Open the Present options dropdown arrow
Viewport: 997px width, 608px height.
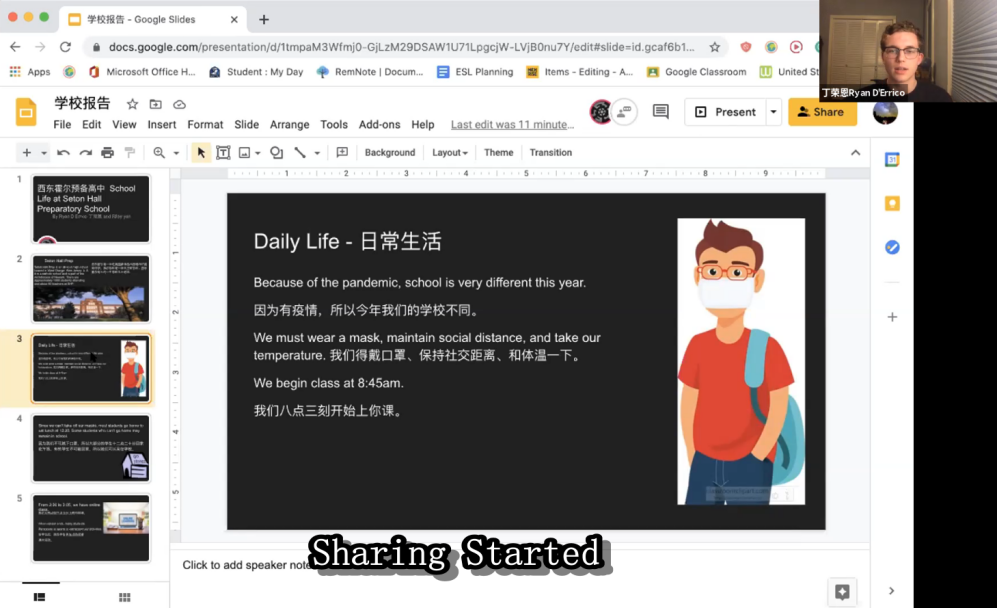pos(773,112)
